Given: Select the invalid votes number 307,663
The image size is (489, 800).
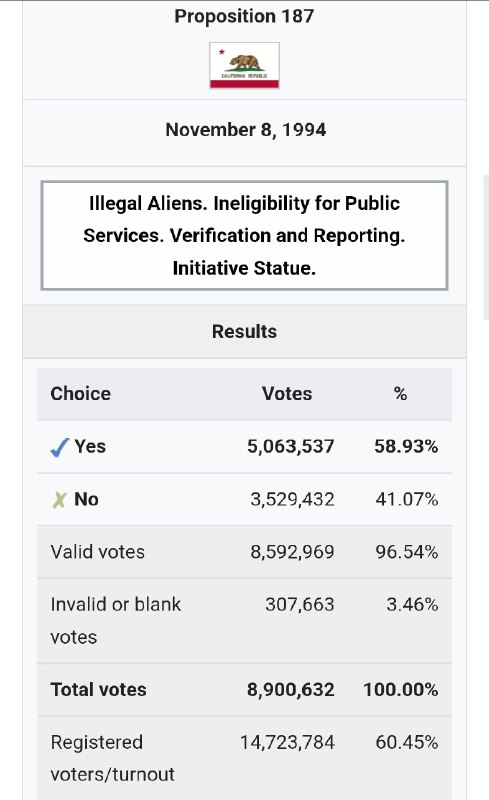Looking at the screenshot, I should point(300,605).
